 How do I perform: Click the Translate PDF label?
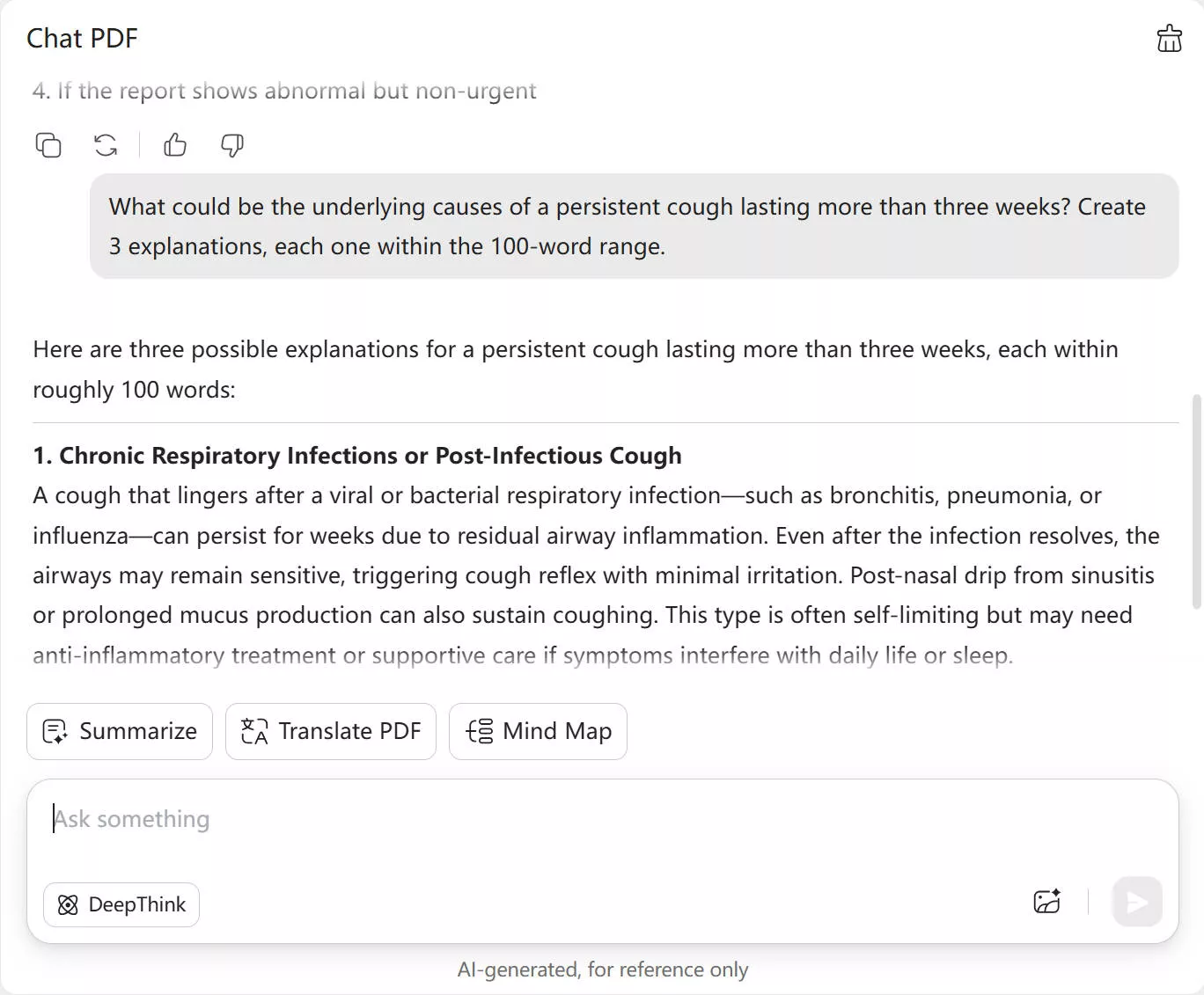[349, 731]
